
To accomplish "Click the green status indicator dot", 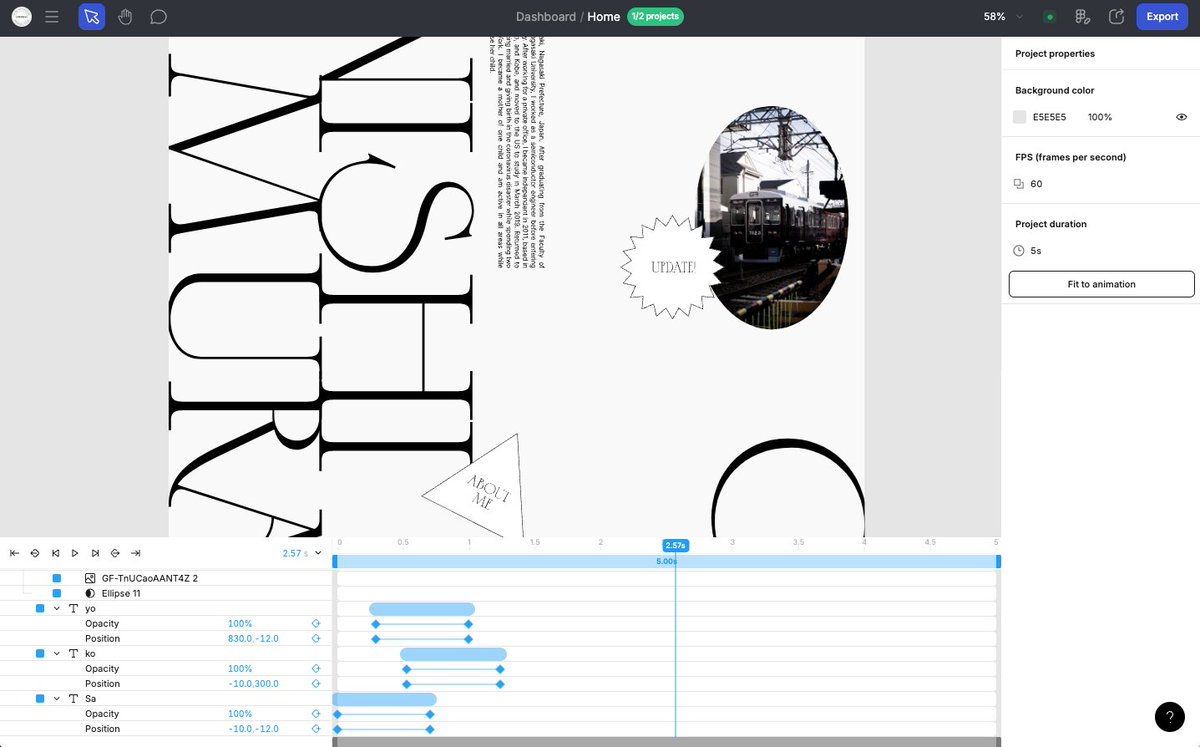I will point(1049,17).
